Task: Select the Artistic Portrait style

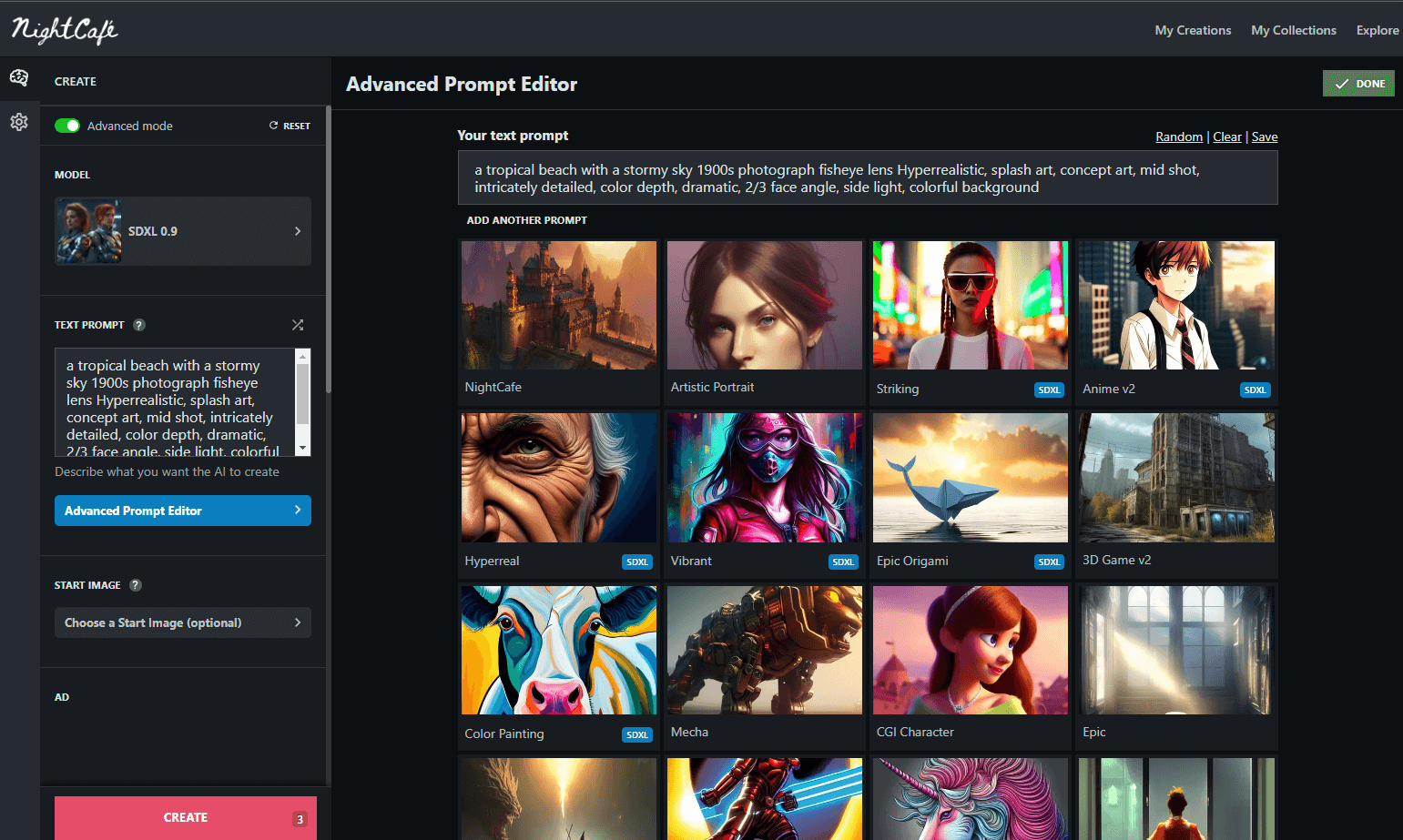Action: (765, 305)
